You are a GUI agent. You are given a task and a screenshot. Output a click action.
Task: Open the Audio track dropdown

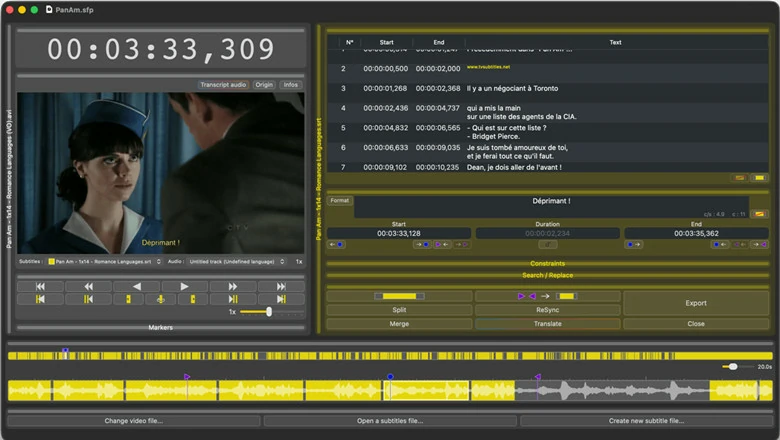click(x=237, y=262)
